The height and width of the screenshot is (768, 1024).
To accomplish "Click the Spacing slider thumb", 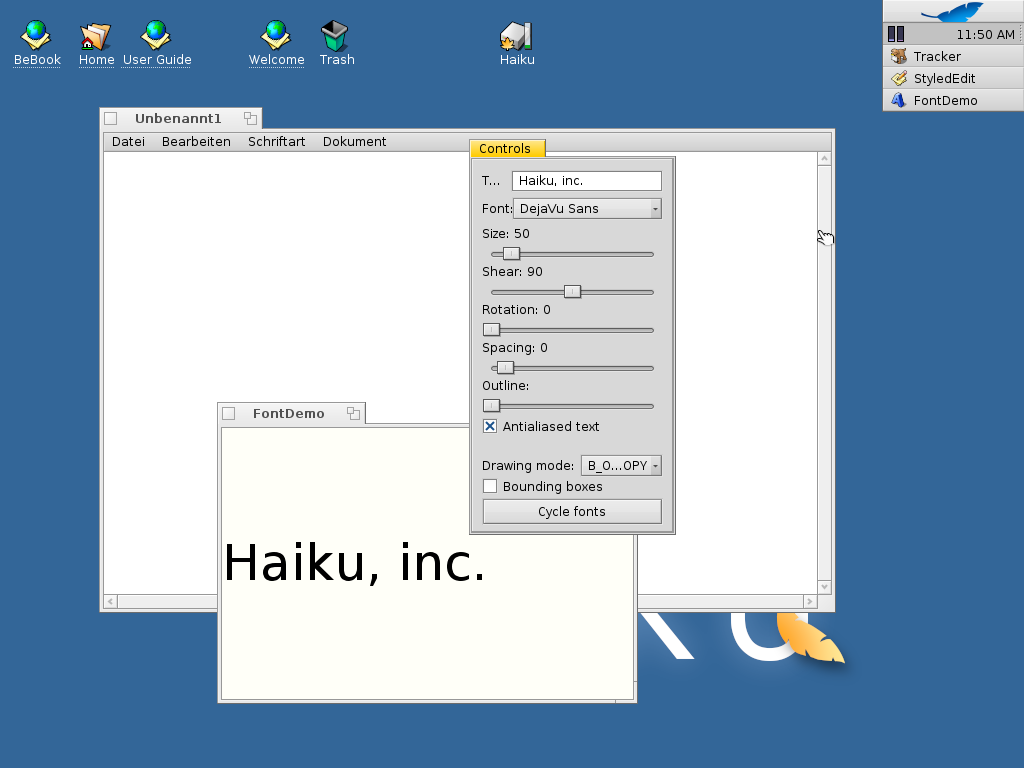I will click(x=505, y=367).
